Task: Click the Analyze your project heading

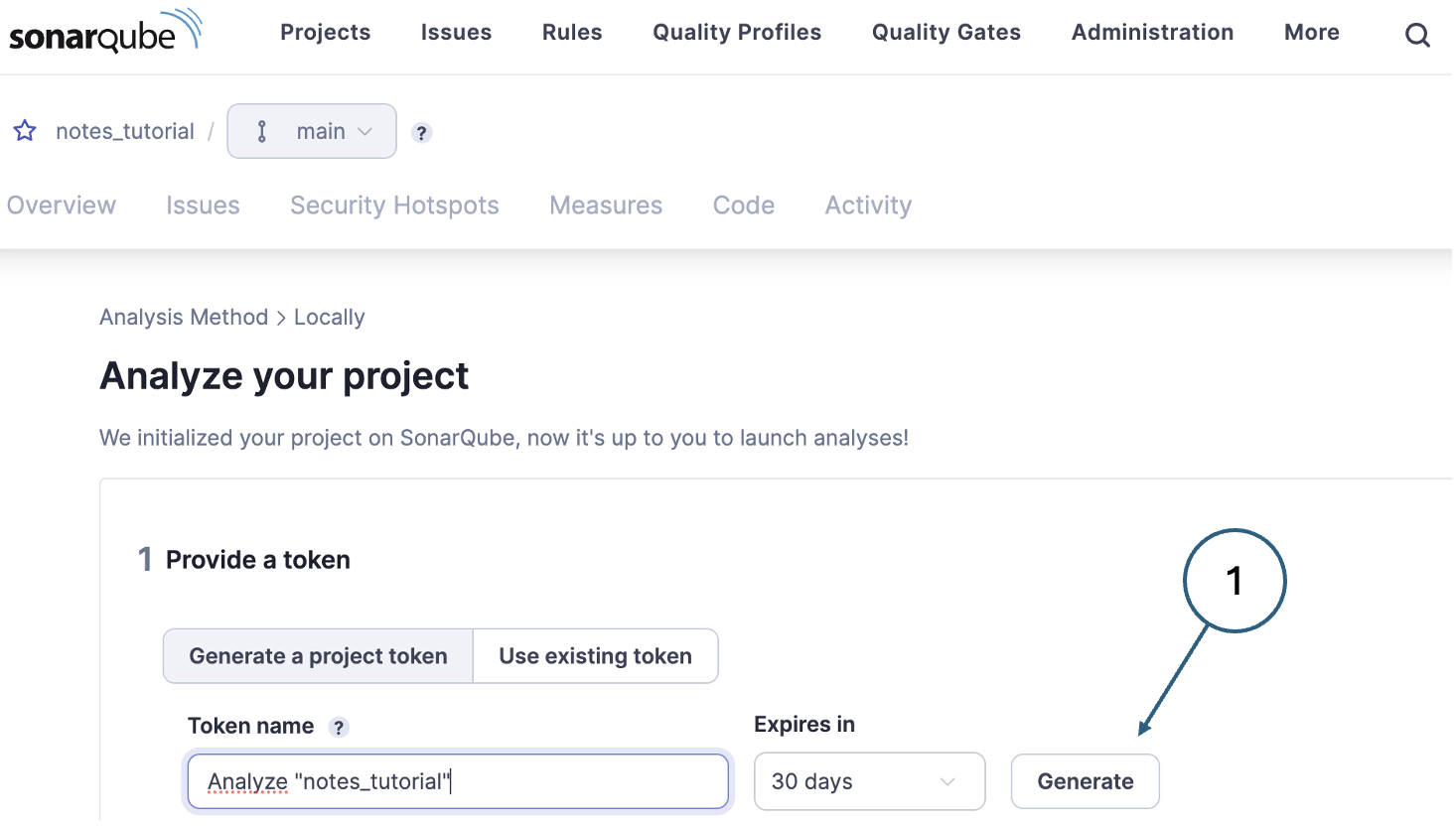Action: point(284,376)
